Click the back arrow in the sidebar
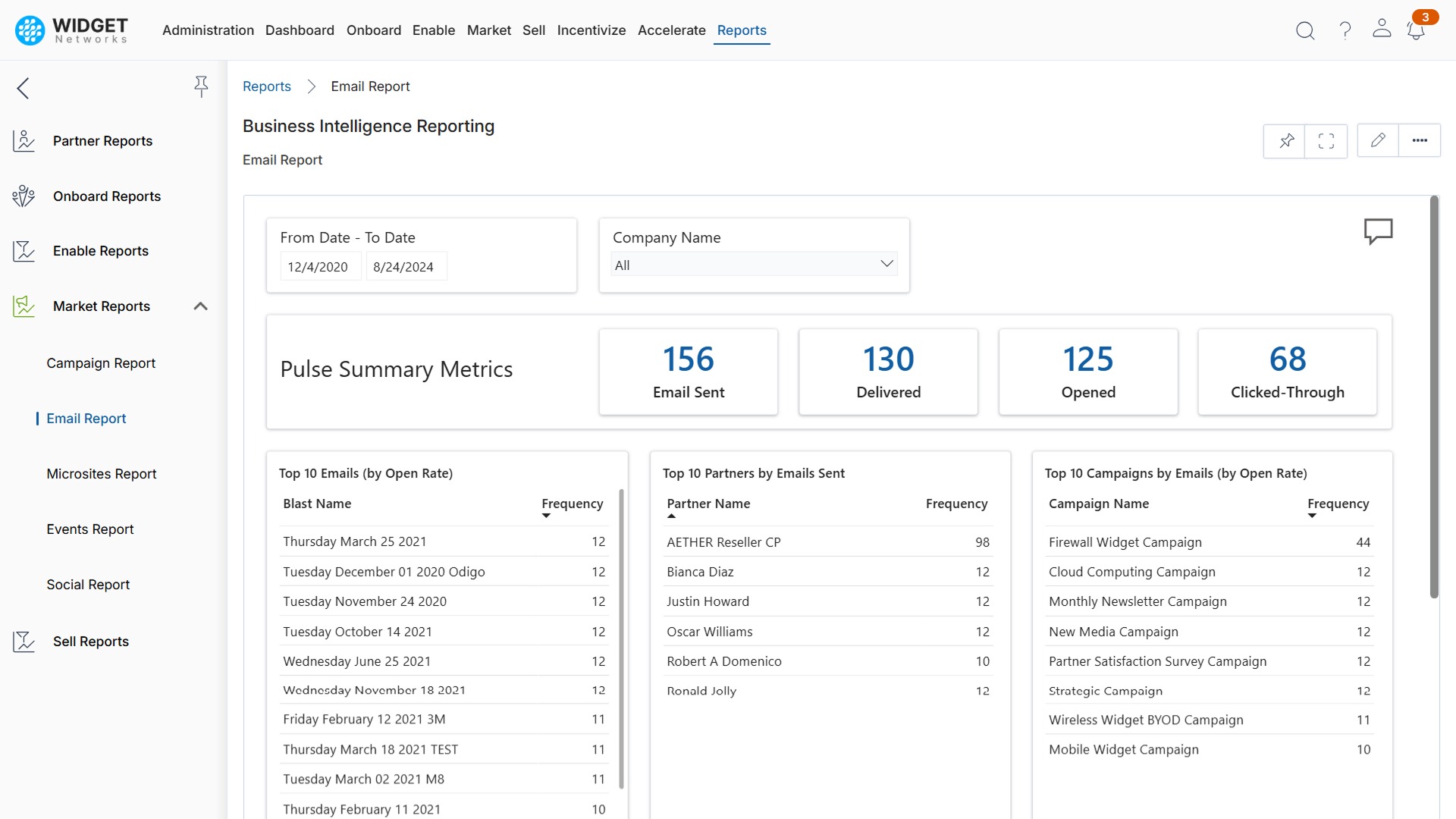 tap(23, 88)
